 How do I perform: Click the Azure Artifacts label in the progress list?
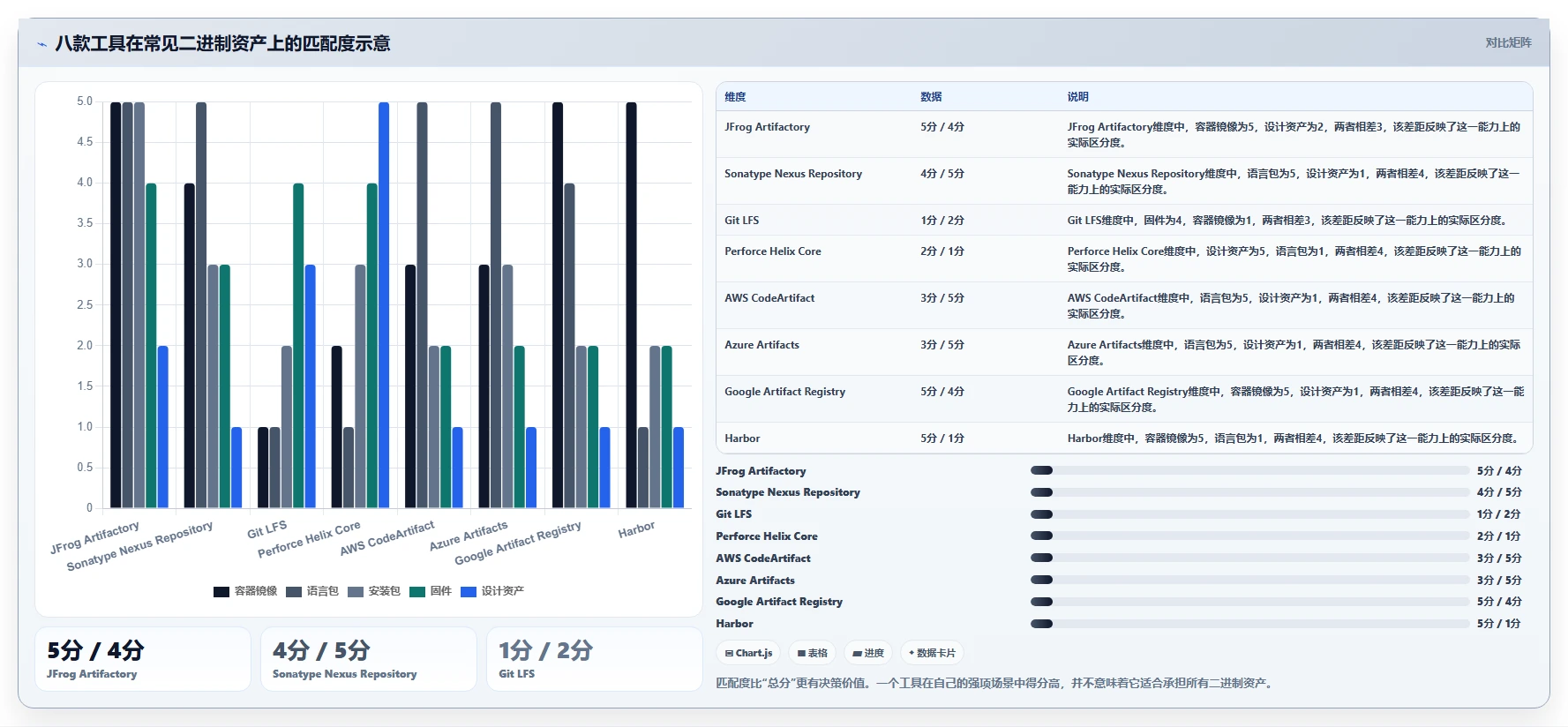pyautogui.click(x=755, y=581)
